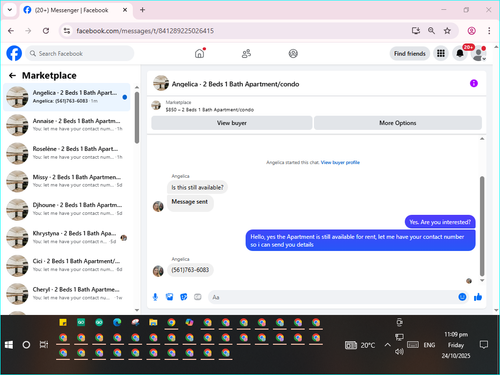Image resolution: width=500 pixels, height=375 pixels.
Task: Click the chat header listing thumbnail
Action: tap(161, 83)
